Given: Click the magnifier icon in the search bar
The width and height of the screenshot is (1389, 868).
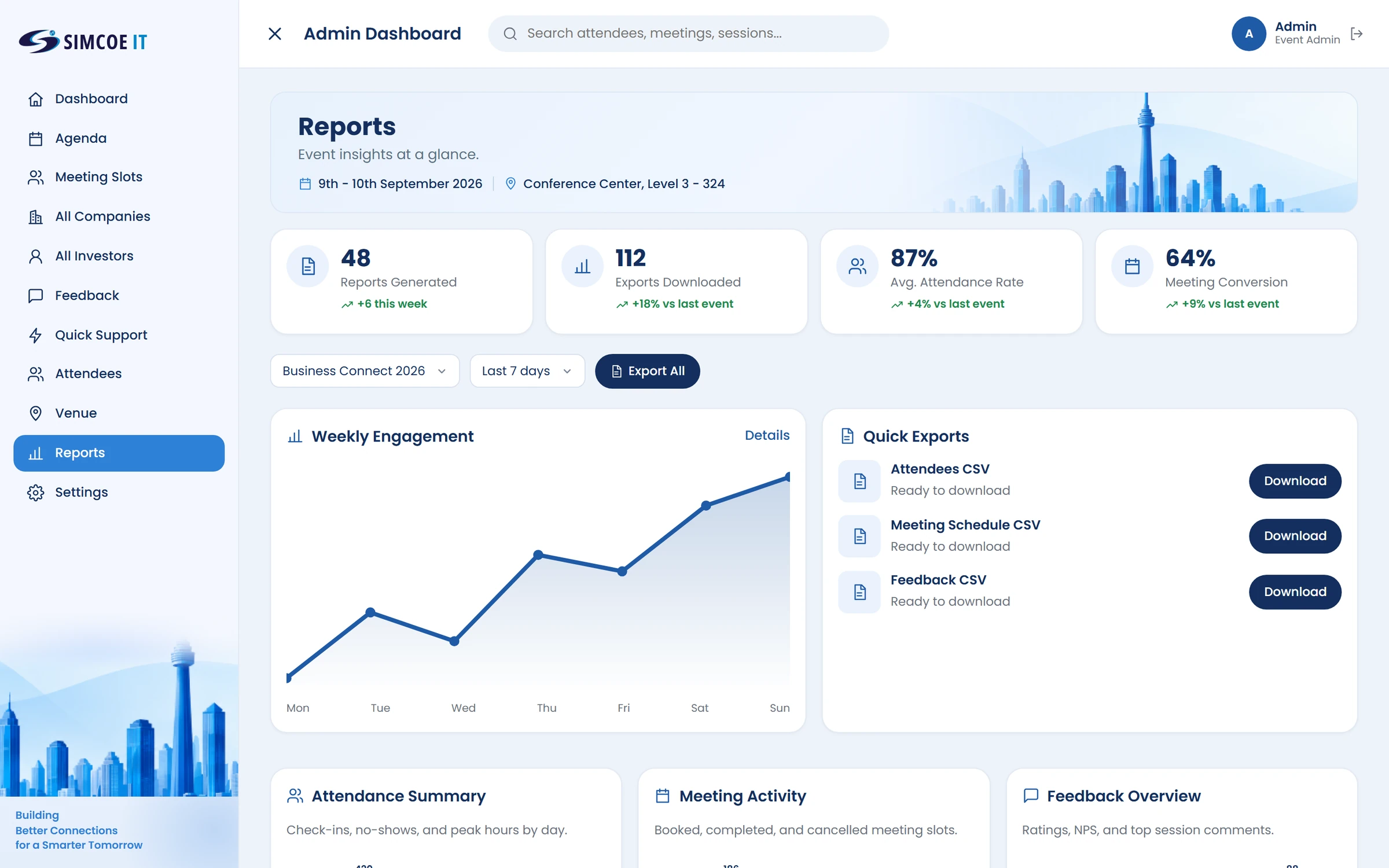Looking at the screenshot, I should click(510, 34).
